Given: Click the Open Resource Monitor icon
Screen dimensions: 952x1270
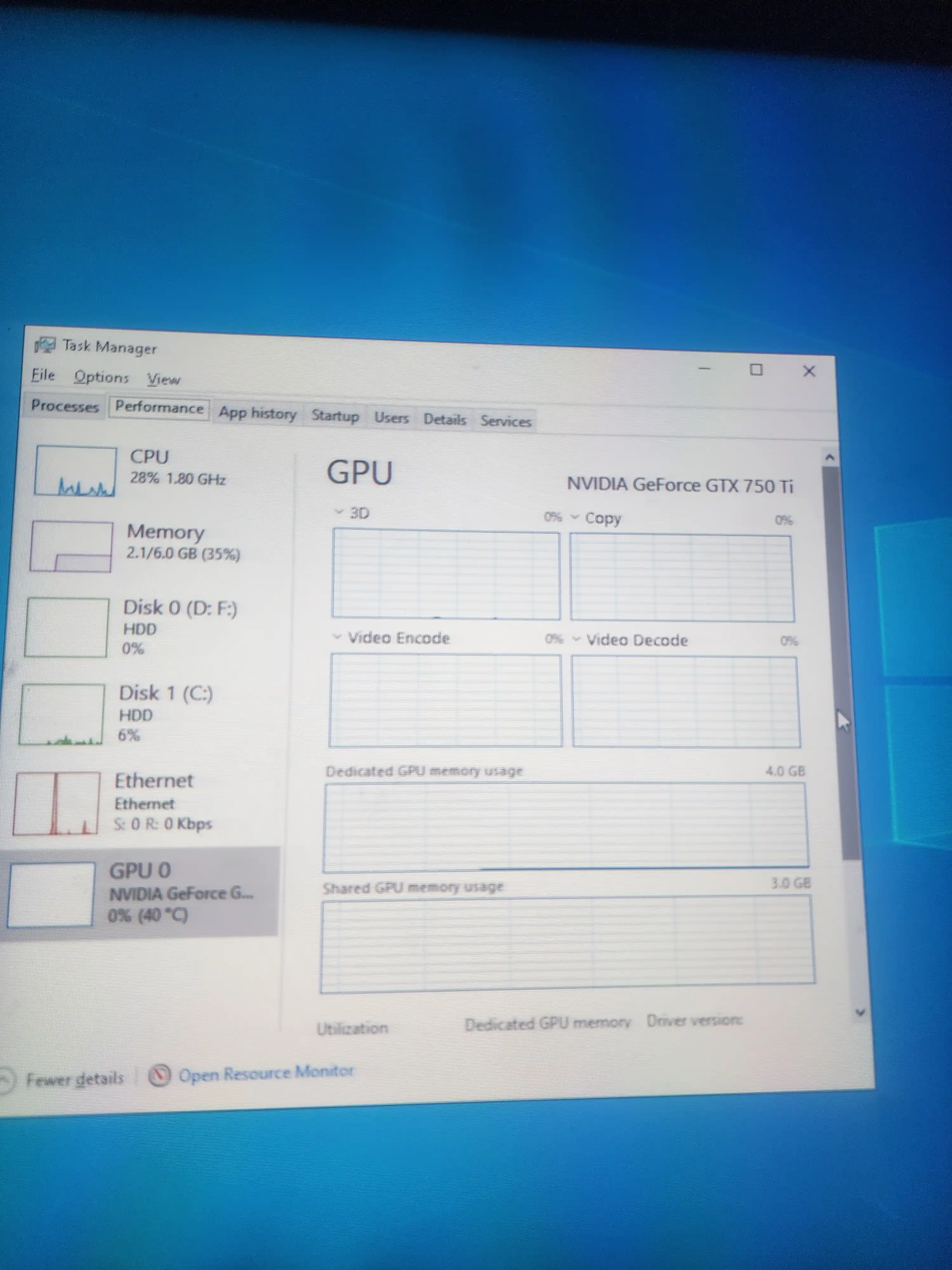Looking at the screenshot, I should click(x=159, y=1075).
